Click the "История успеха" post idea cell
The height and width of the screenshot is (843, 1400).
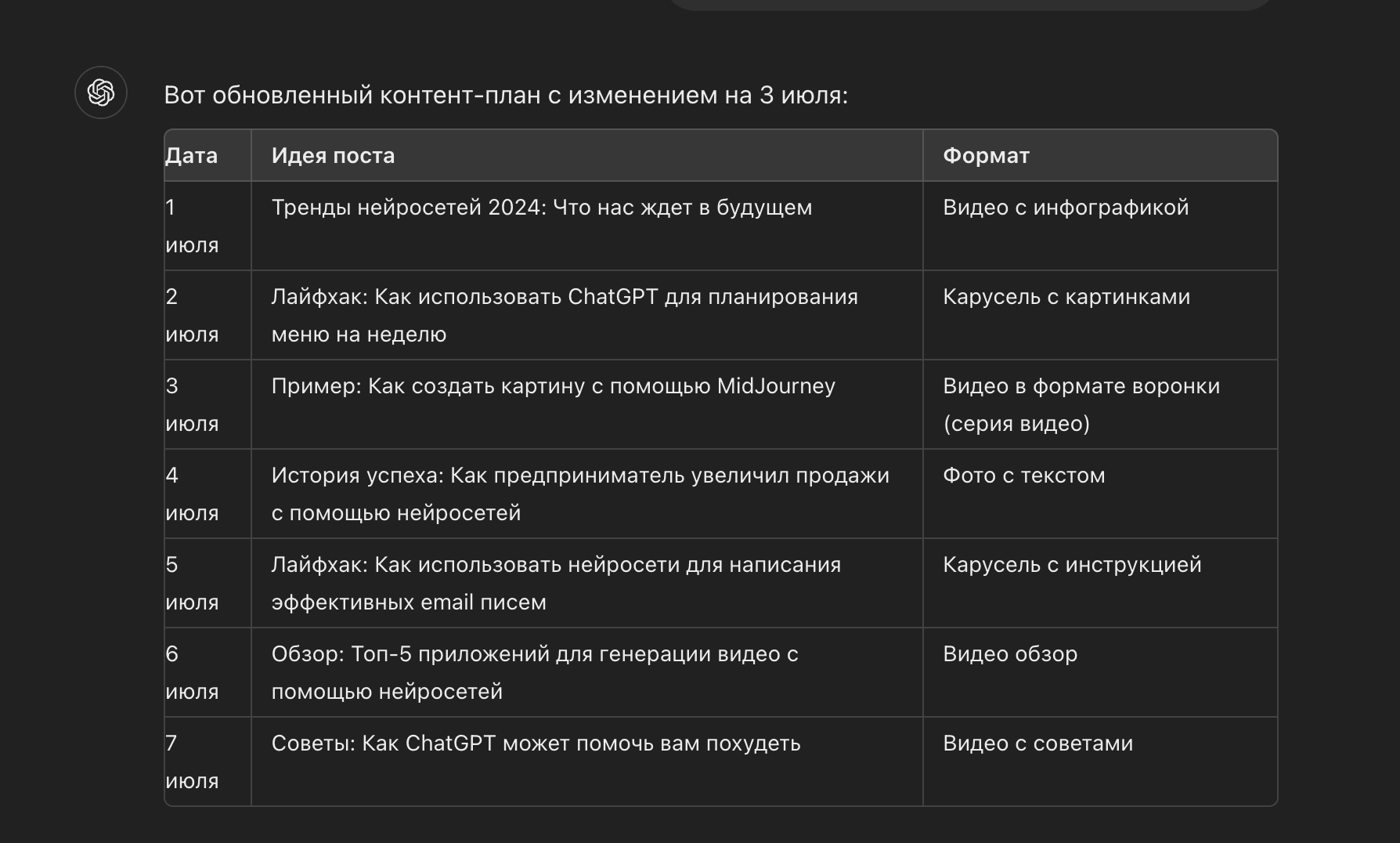(587, 494)
